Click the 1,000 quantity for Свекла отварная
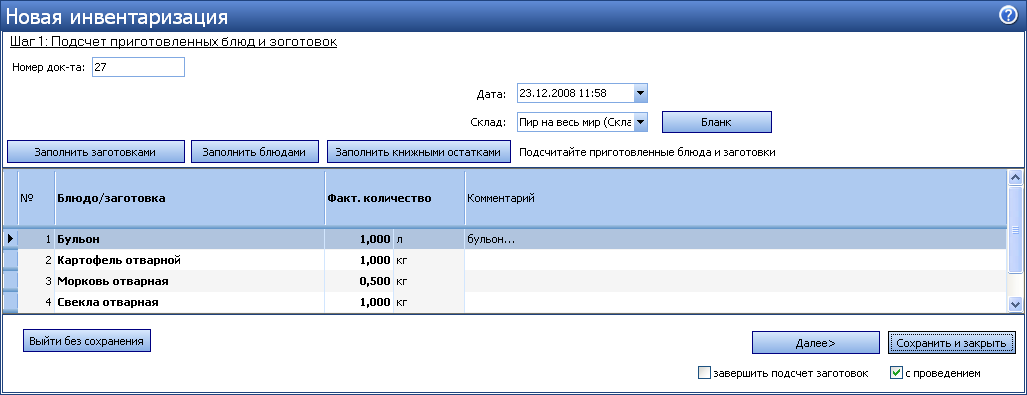 [x=359, y=303]
